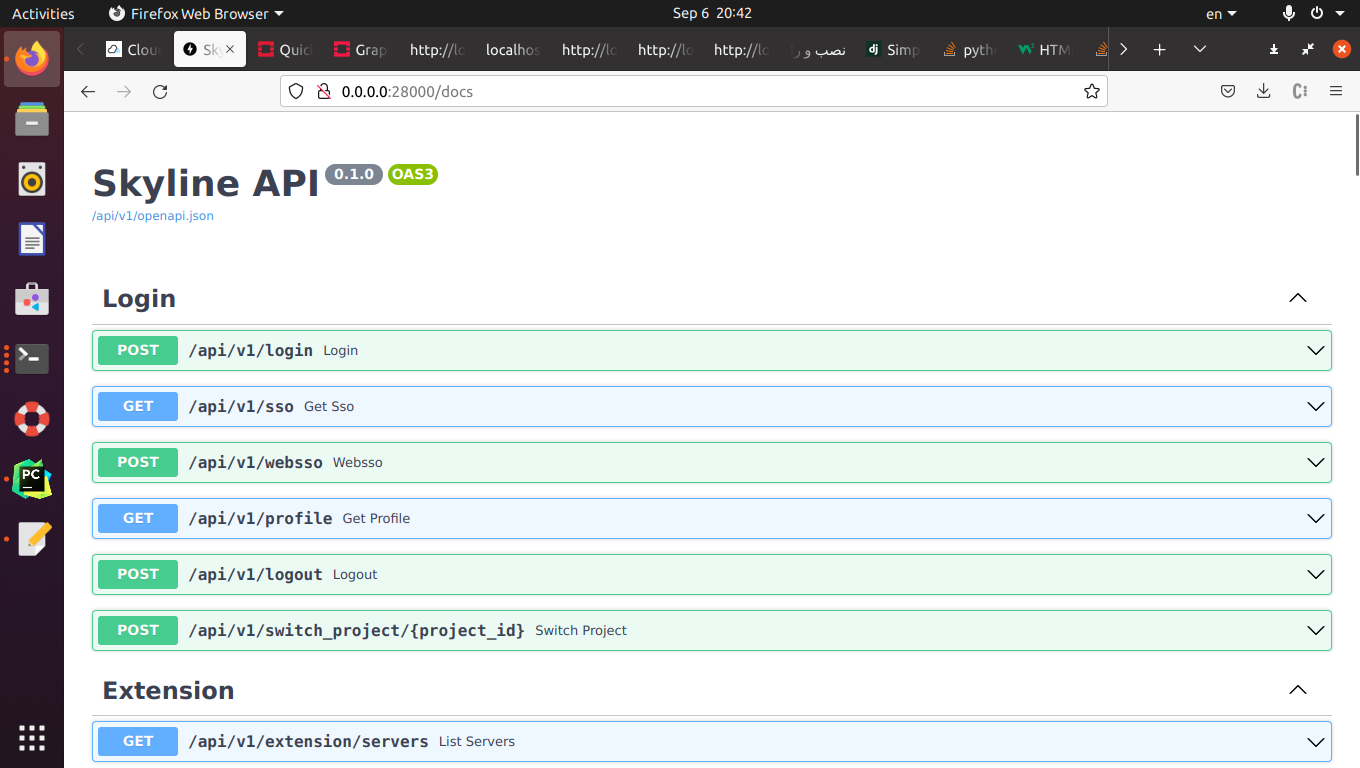This screenshot has width=1360, height=768.
Task: Bookmark this page with the star icon
Action: (1091, 92)
